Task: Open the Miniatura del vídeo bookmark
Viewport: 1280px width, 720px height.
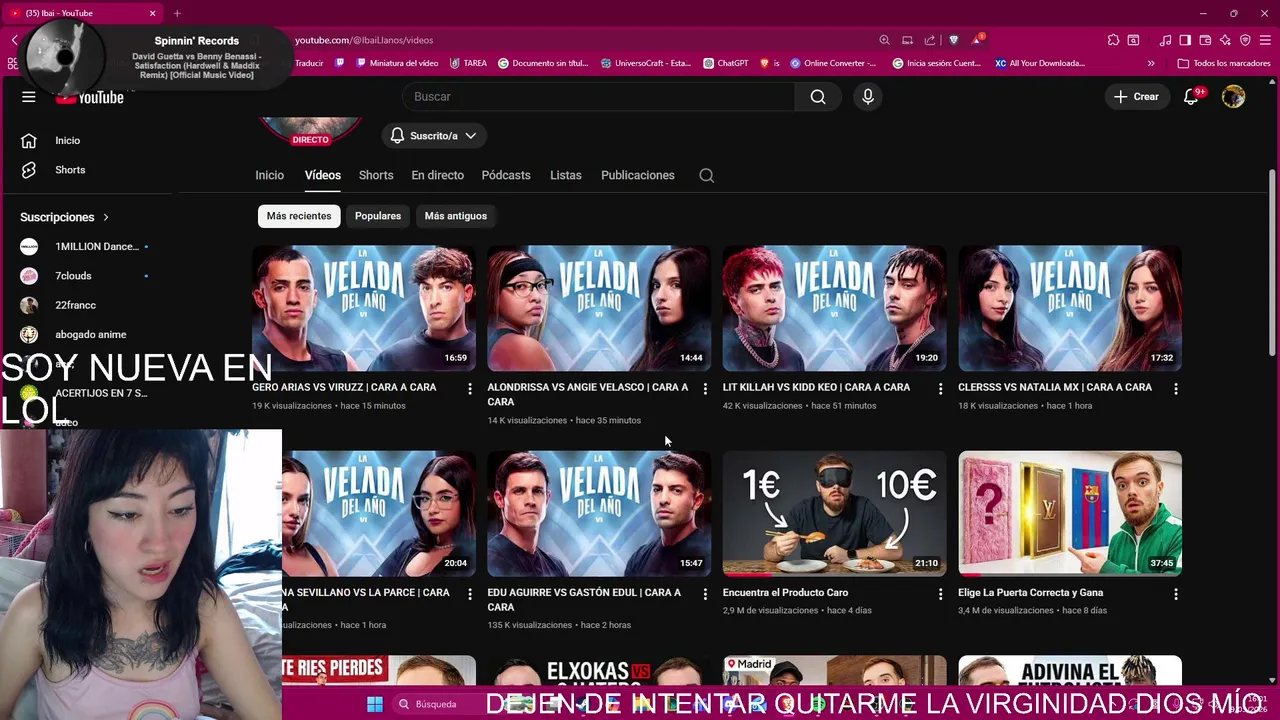Action: (397, 63)
